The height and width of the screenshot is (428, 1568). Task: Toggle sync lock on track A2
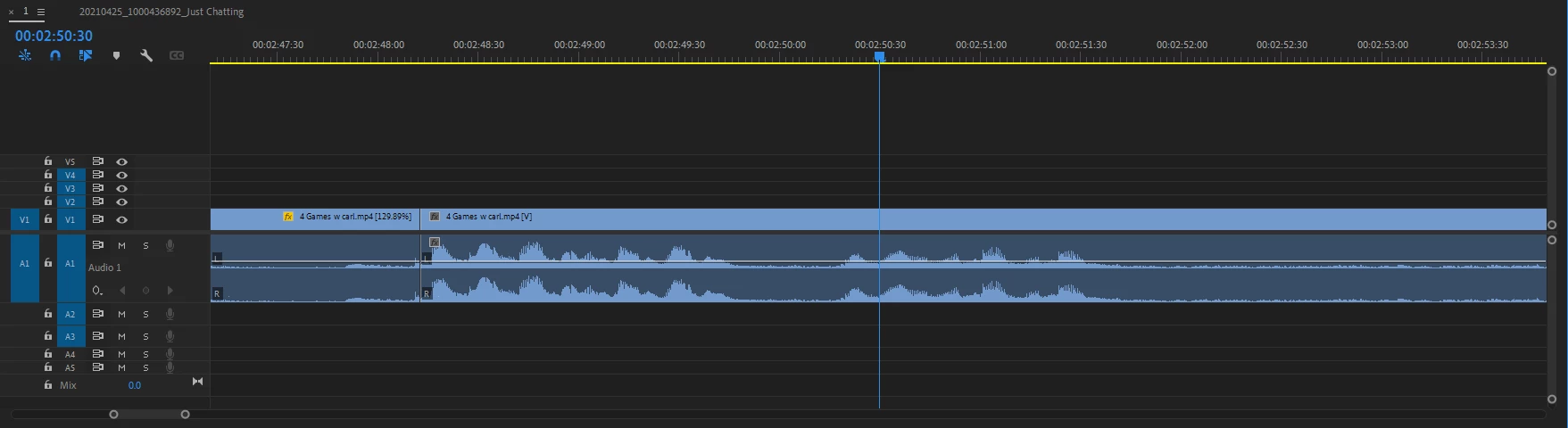[98, 314]
